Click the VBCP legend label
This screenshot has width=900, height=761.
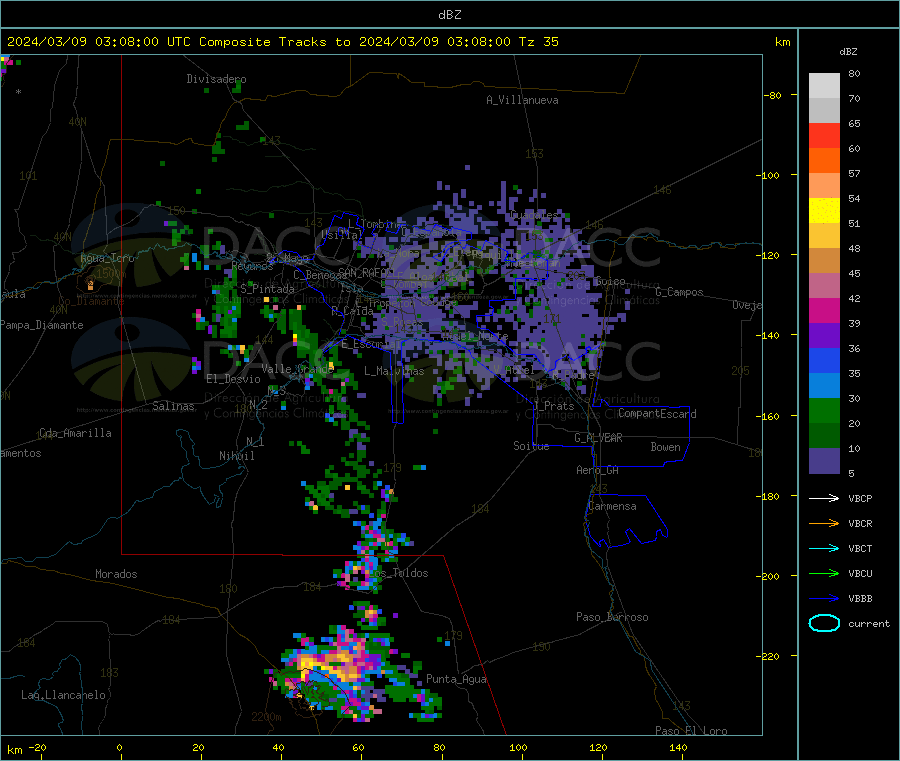[860, 498]
